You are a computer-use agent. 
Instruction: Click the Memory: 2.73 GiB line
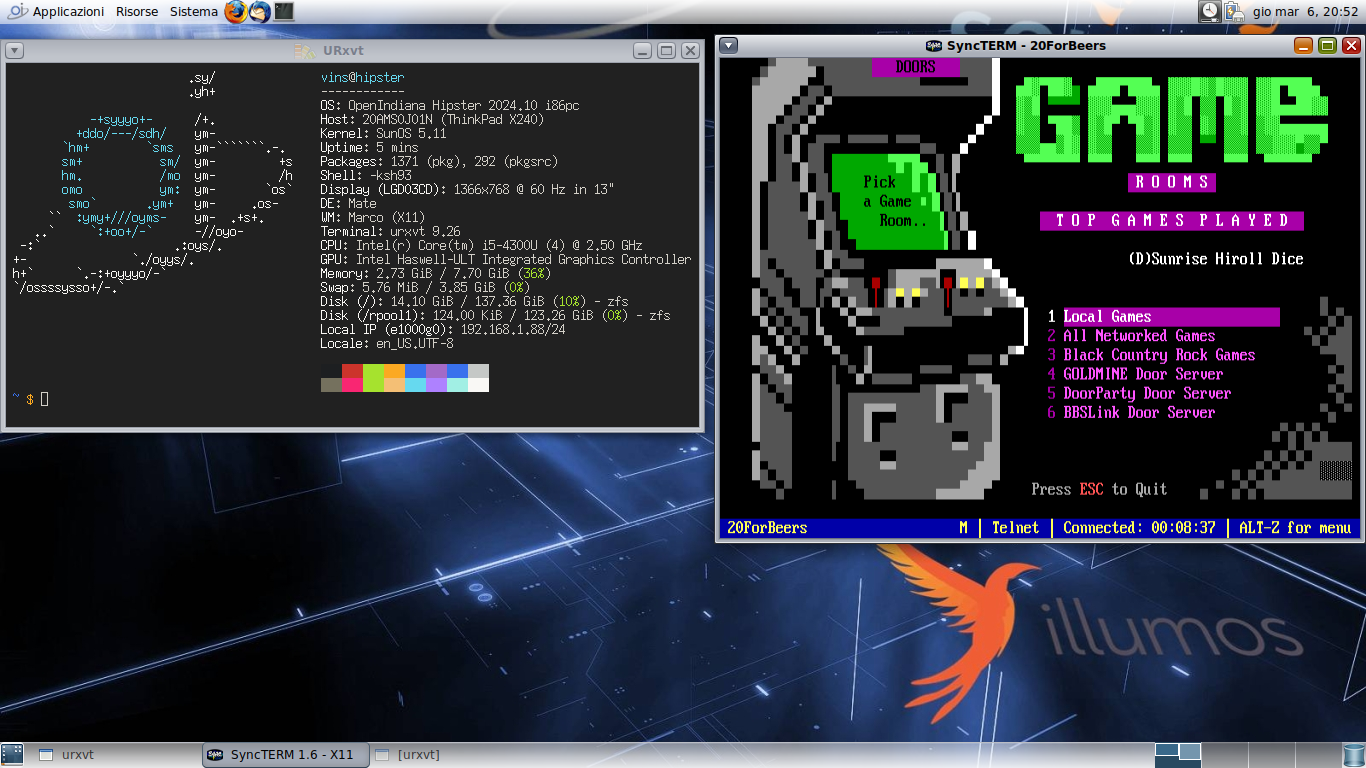tap(435, 273)
